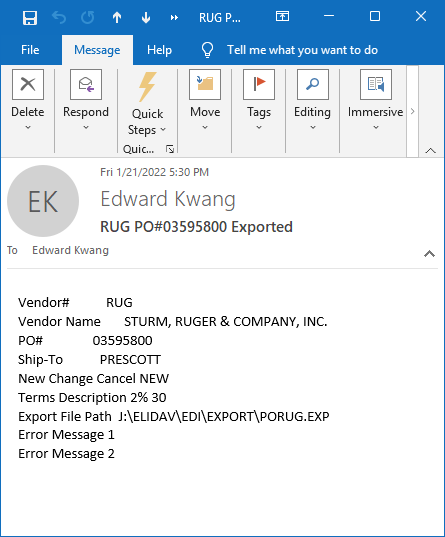
Task: Click the Tags flag icon
Action: point(259,84)
